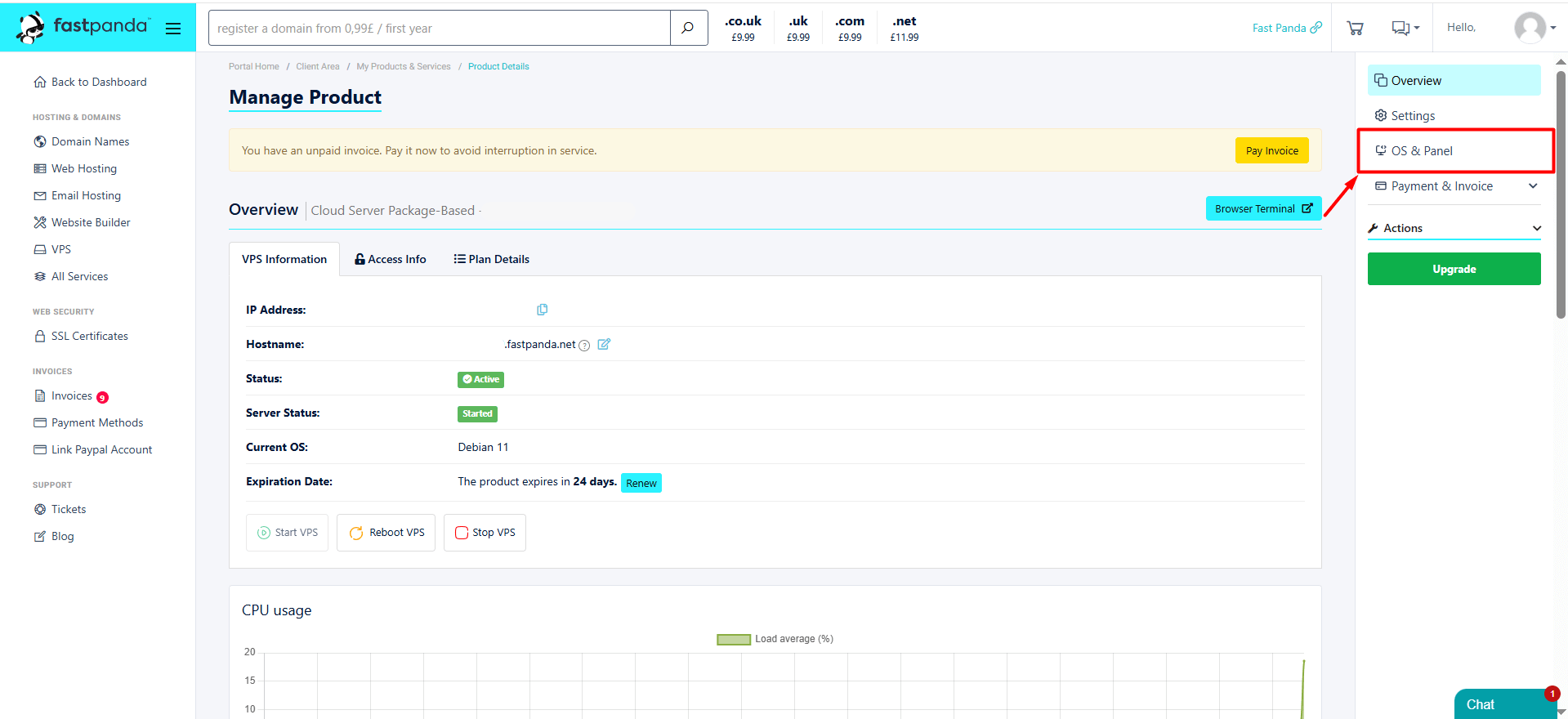Screen dimensions: 1568x719
Task: Switch to the Plan Details tab
Action: point(492,259)
